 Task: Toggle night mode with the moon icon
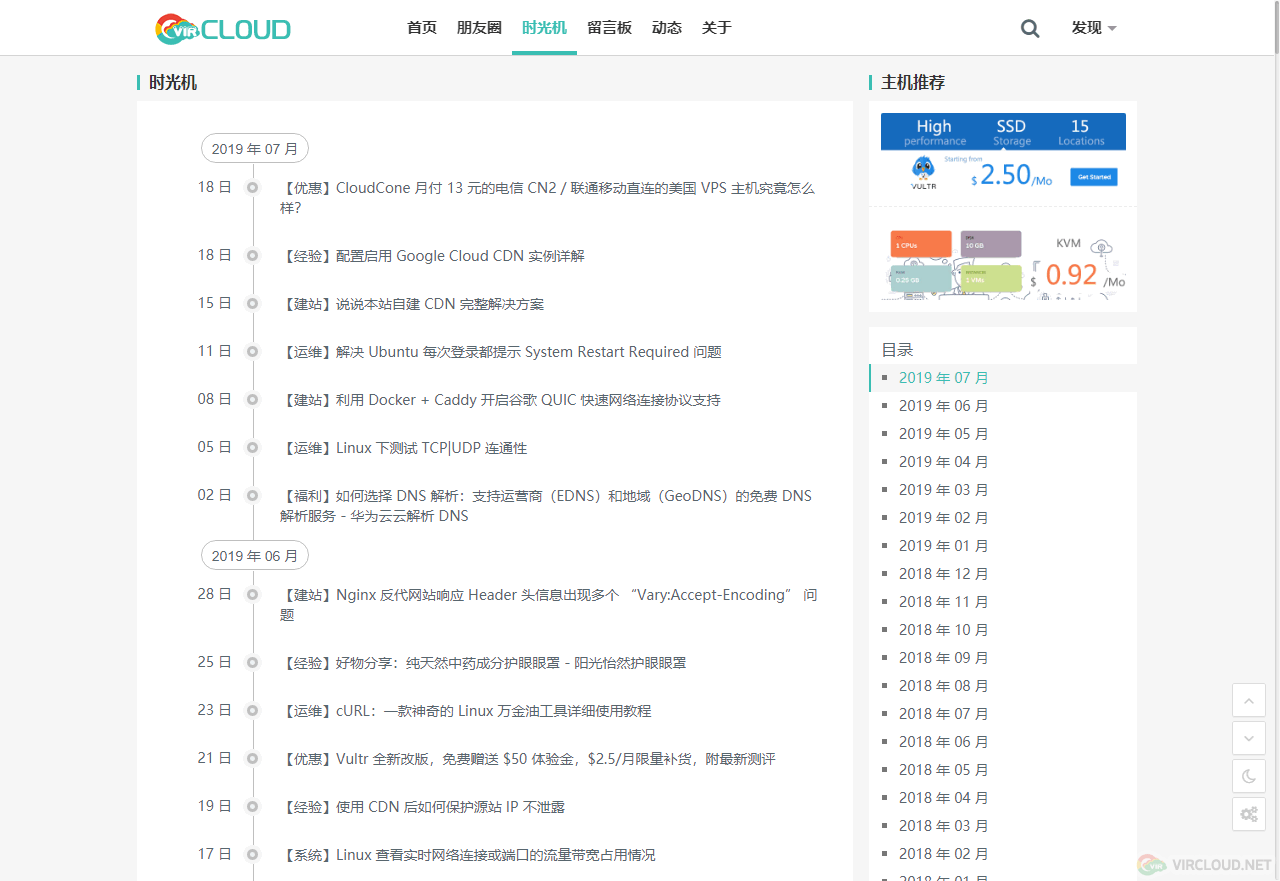(1249, 776)
